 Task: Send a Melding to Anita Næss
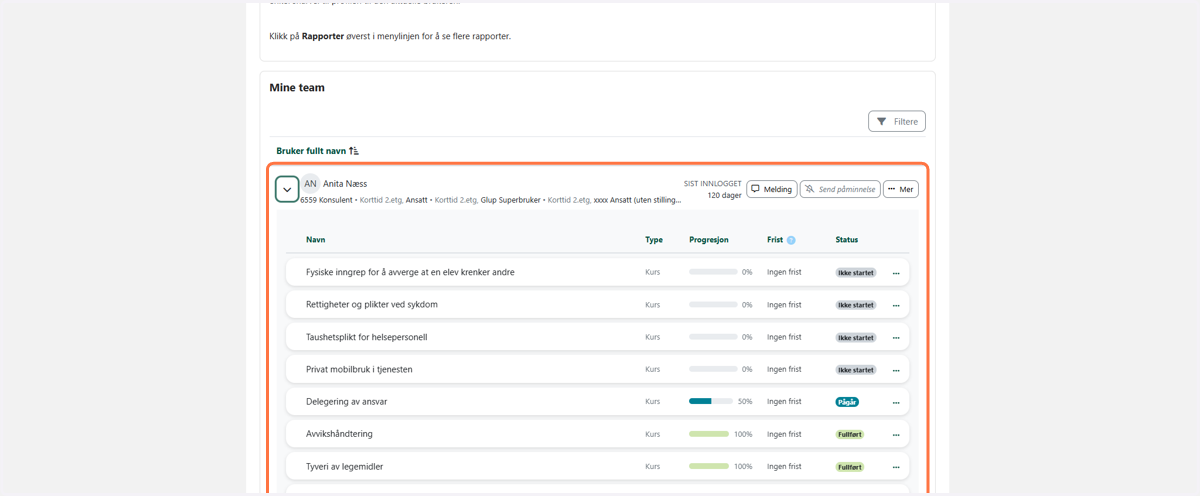[x=771, y=189]
